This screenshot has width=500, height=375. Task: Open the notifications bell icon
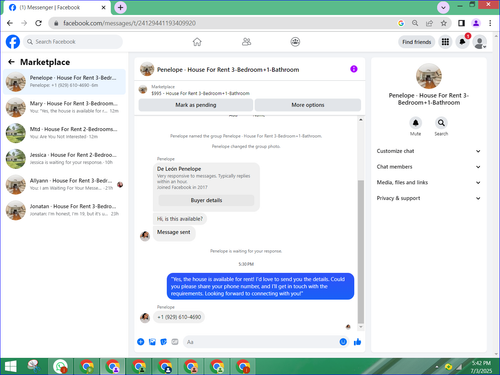(x=462, y=42)
